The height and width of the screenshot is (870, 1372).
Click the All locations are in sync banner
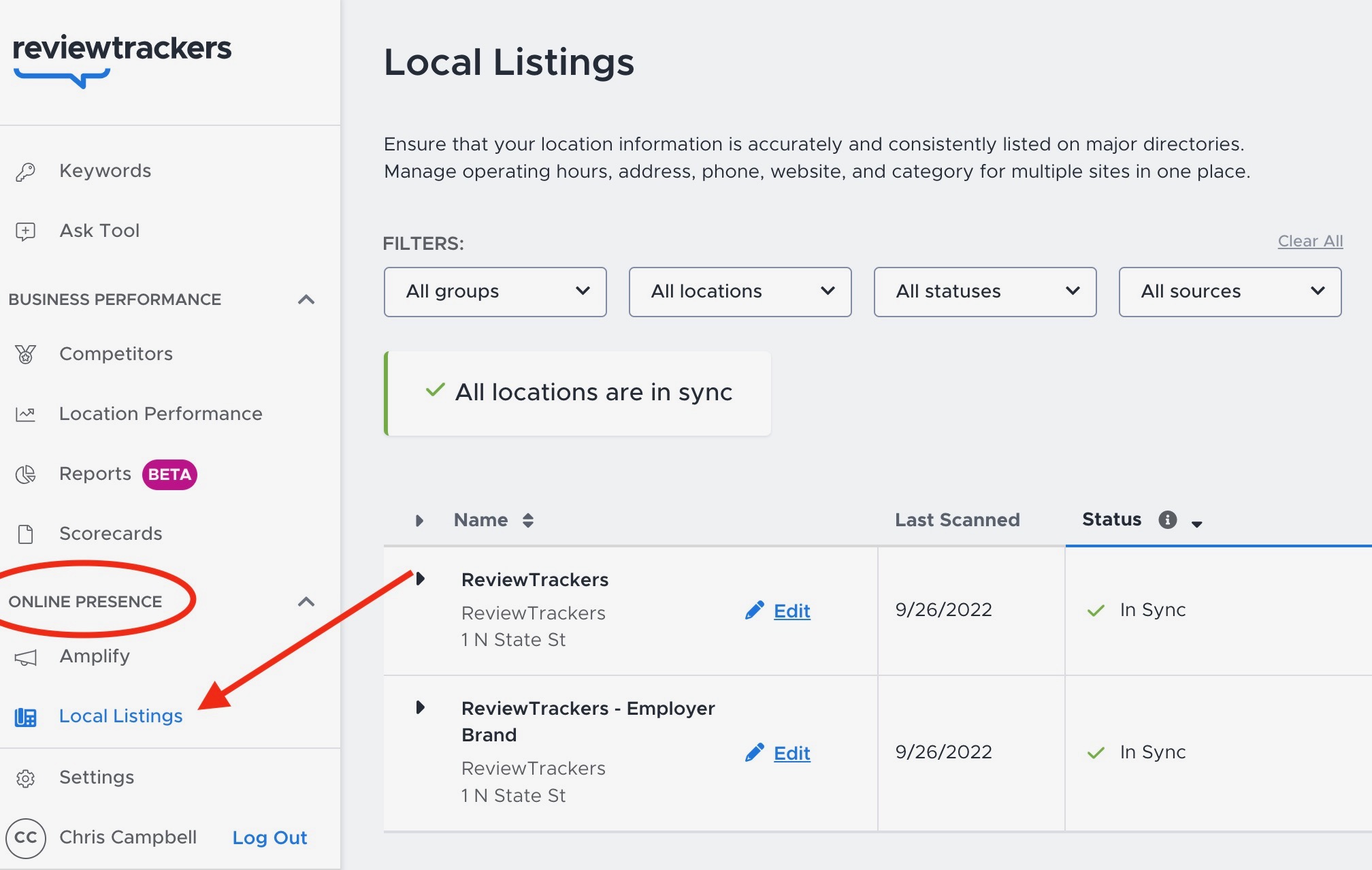pos(578,393)
